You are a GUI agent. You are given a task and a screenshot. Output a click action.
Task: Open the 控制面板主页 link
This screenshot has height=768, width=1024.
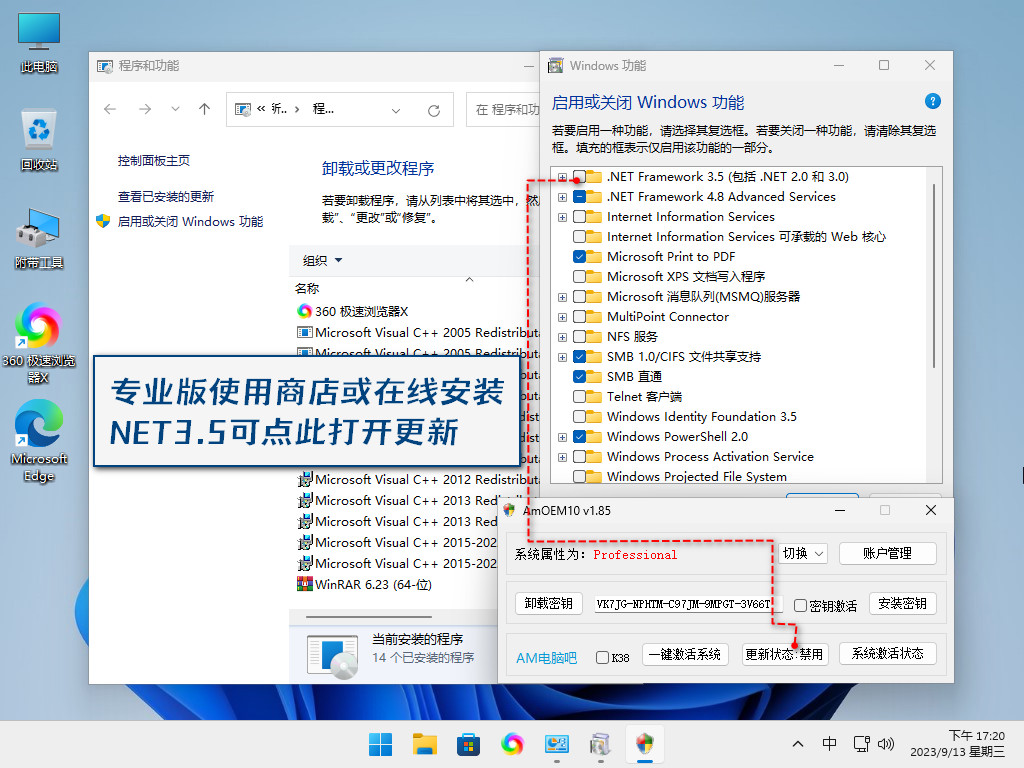tap(153, 161)
